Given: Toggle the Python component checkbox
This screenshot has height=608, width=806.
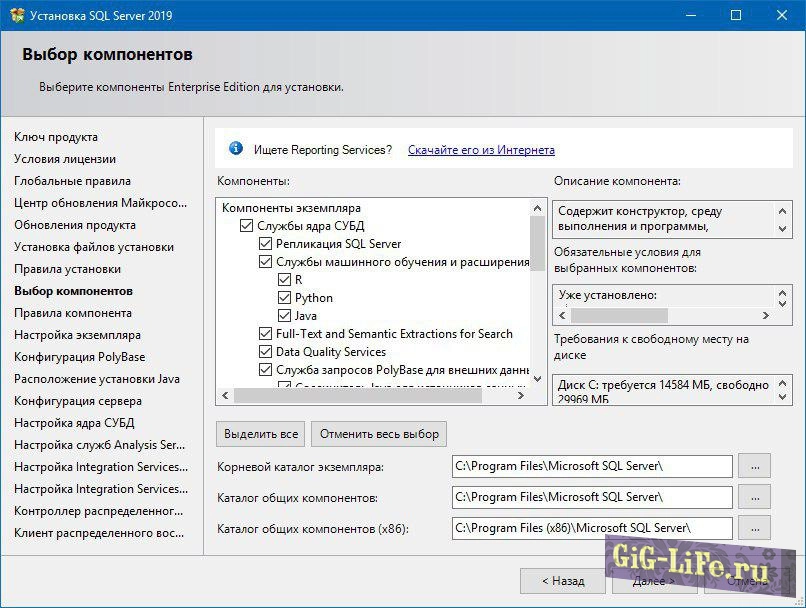Looking at the screenshot, I should click(285, 298).
